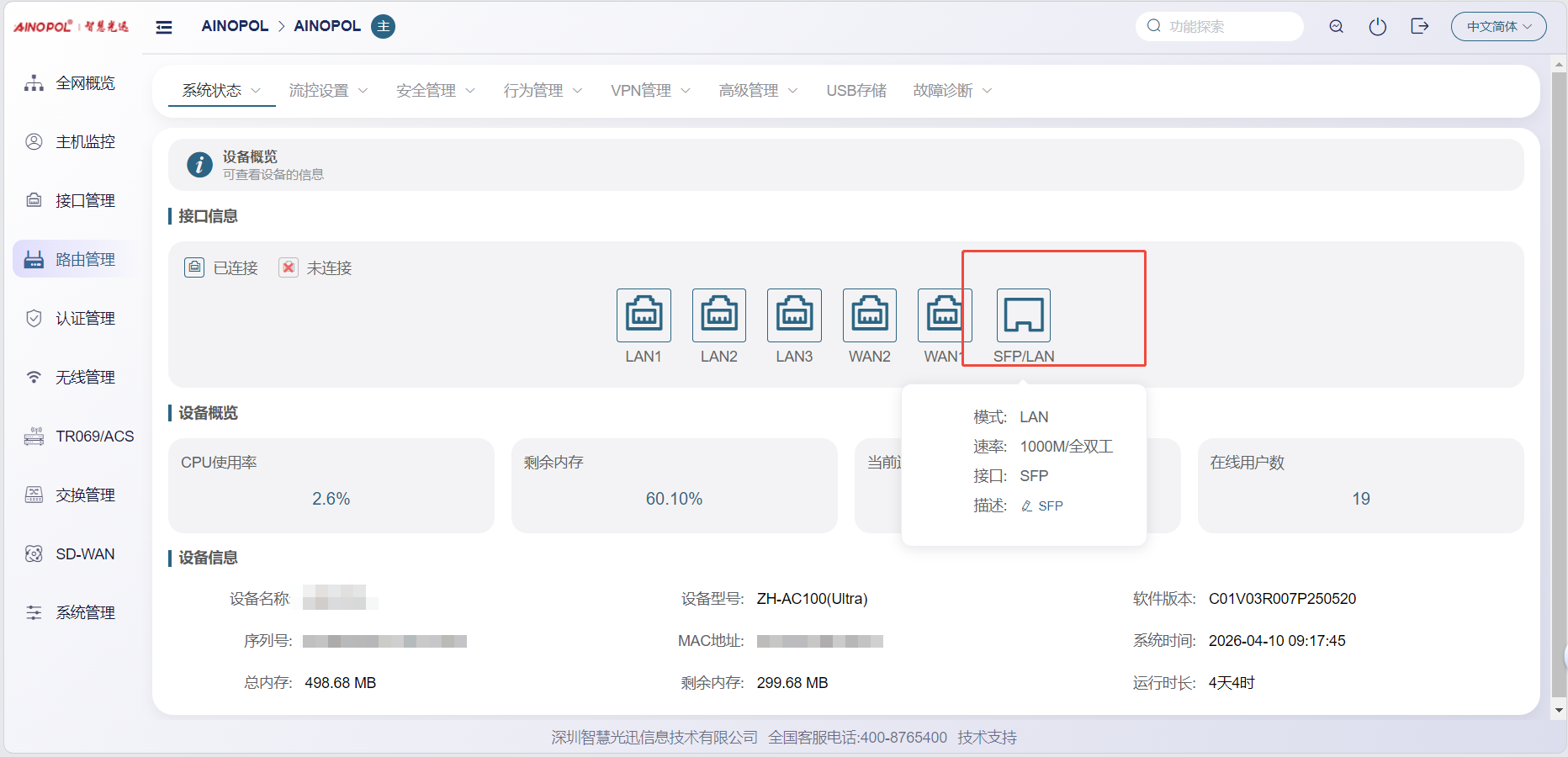Edit SFP description pencil icon
Viewport: 1568px width, 757px height.
coord(1026,506)
